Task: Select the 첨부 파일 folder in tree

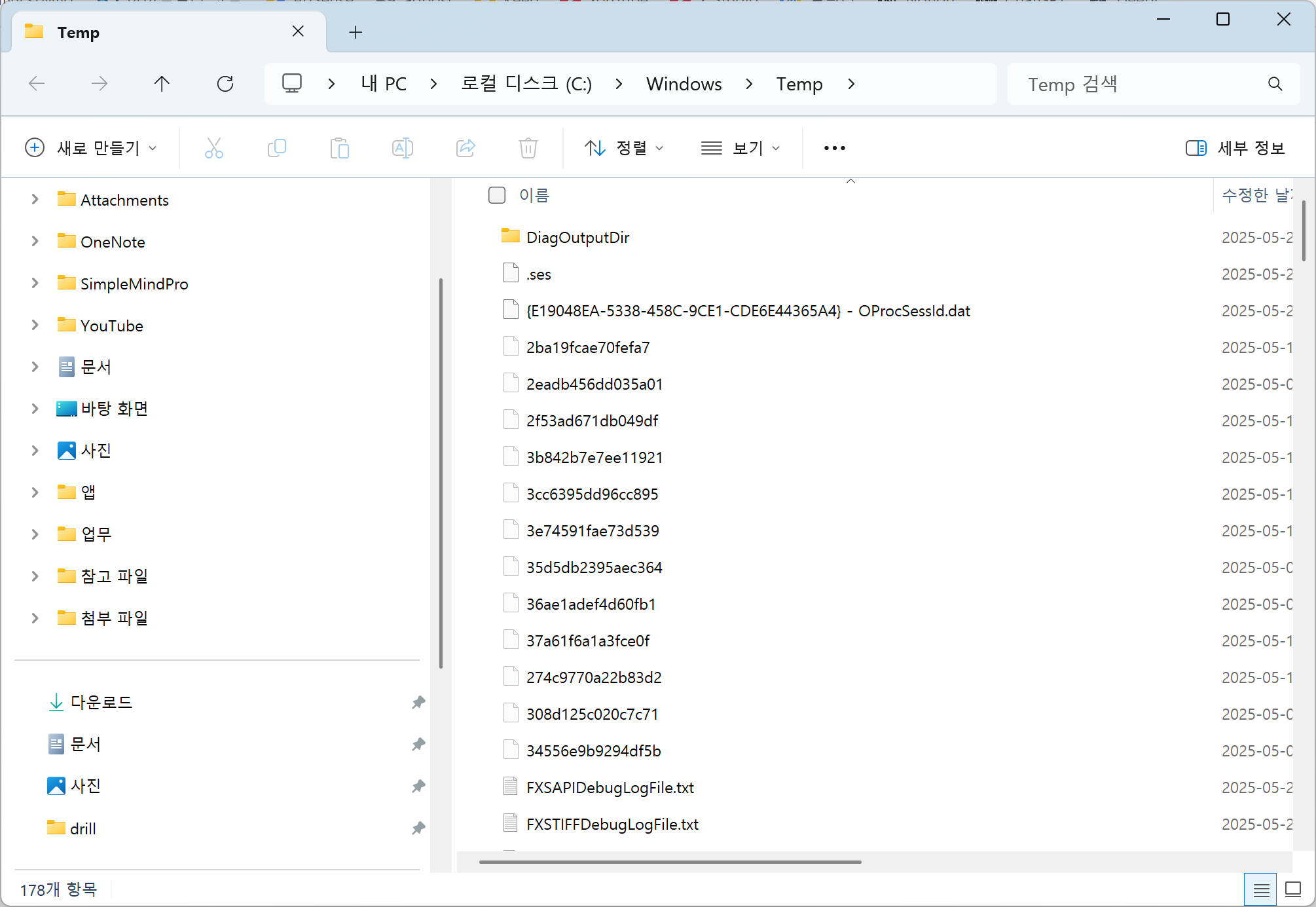Action: pos(114,618)
